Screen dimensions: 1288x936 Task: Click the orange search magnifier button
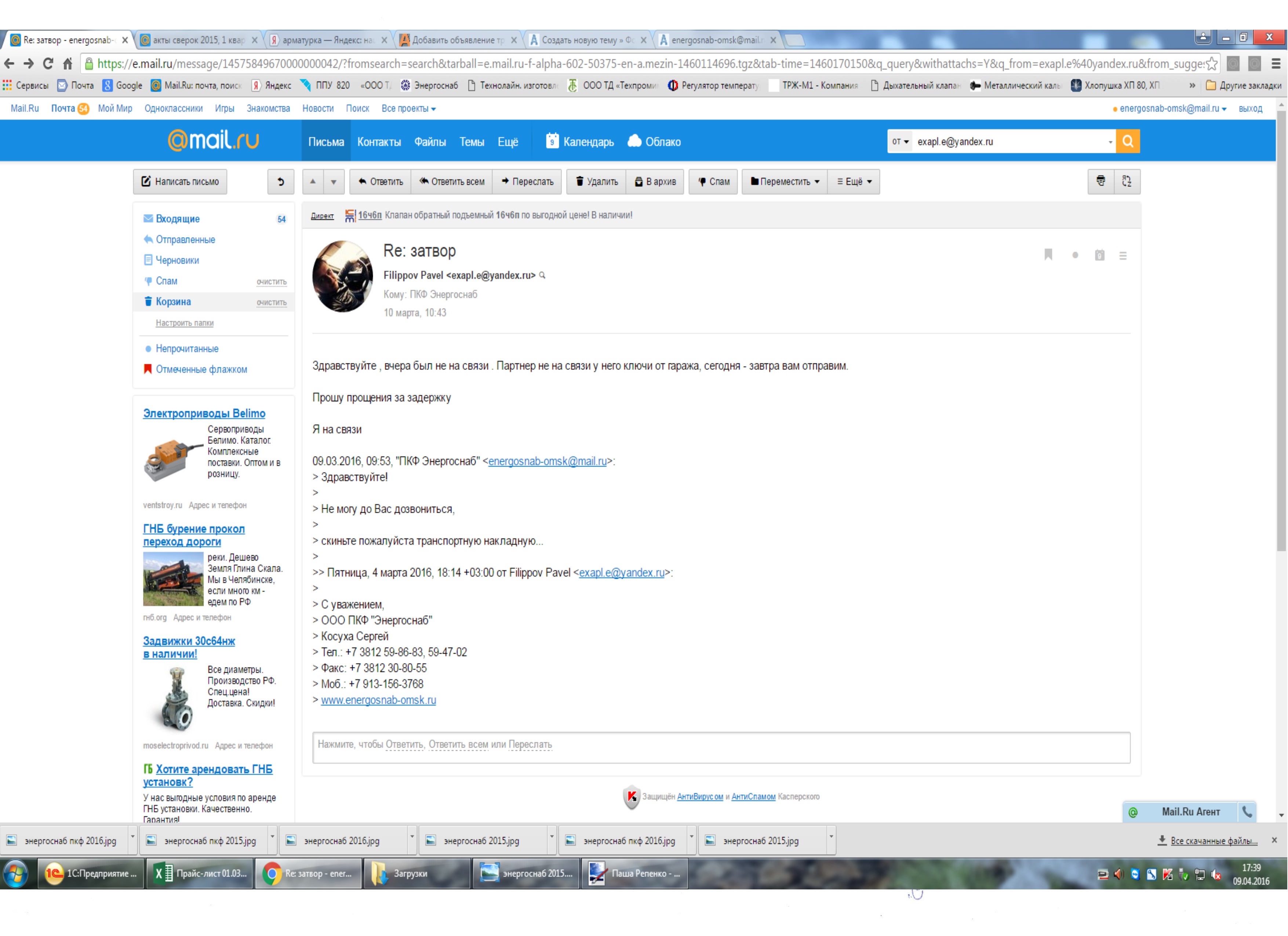point(1127,141)
